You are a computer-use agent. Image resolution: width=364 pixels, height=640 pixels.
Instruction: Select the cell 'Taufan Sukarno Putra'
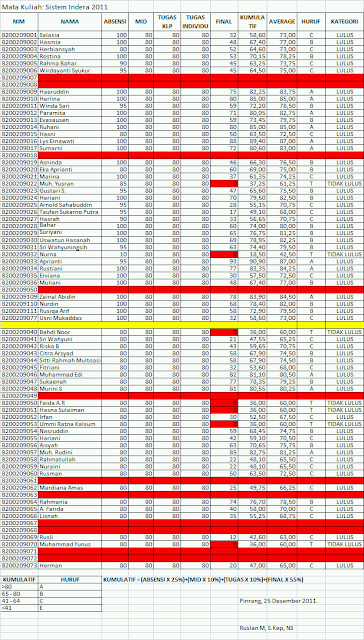70,211
